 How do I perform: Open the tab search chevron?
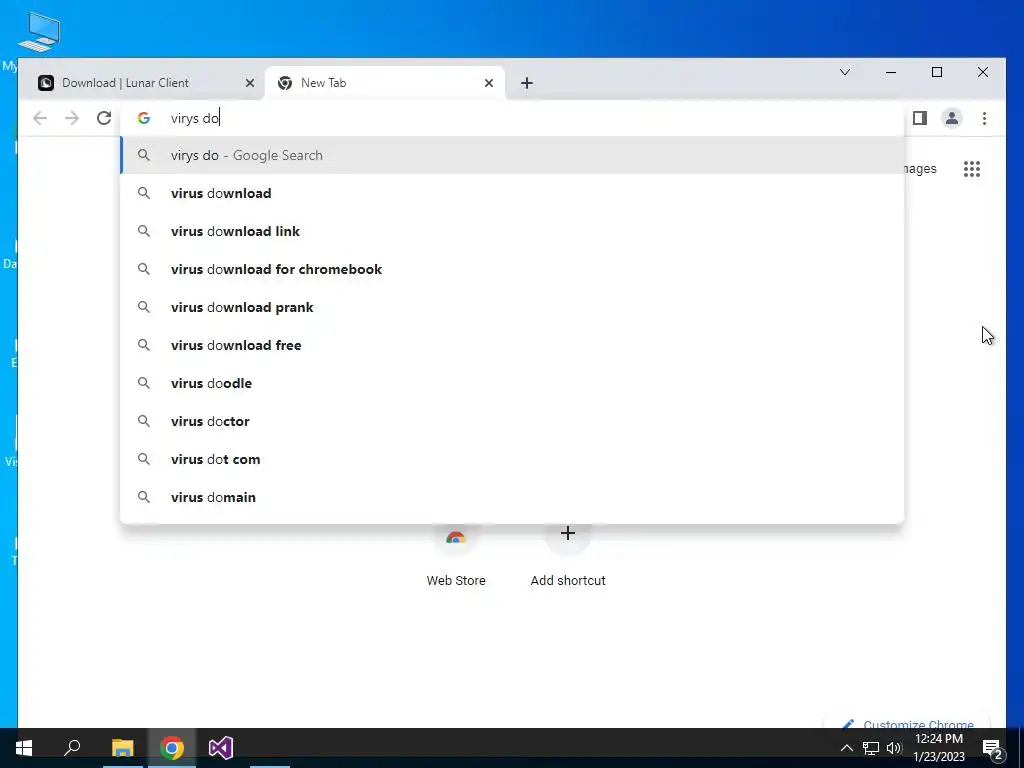click(844, 72)
